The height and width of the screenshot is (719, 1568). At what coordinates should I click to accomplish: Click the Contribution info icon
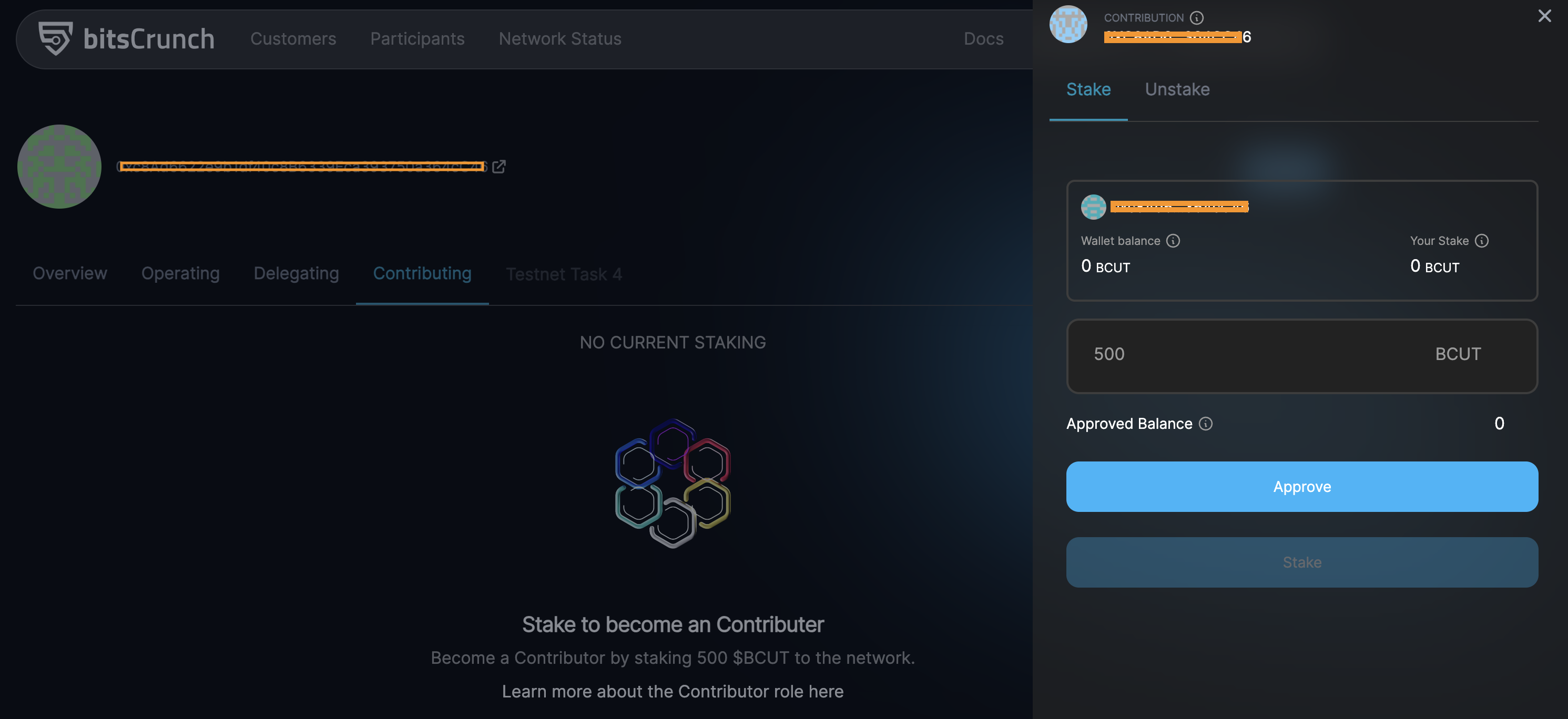(x=1196, y=18)
